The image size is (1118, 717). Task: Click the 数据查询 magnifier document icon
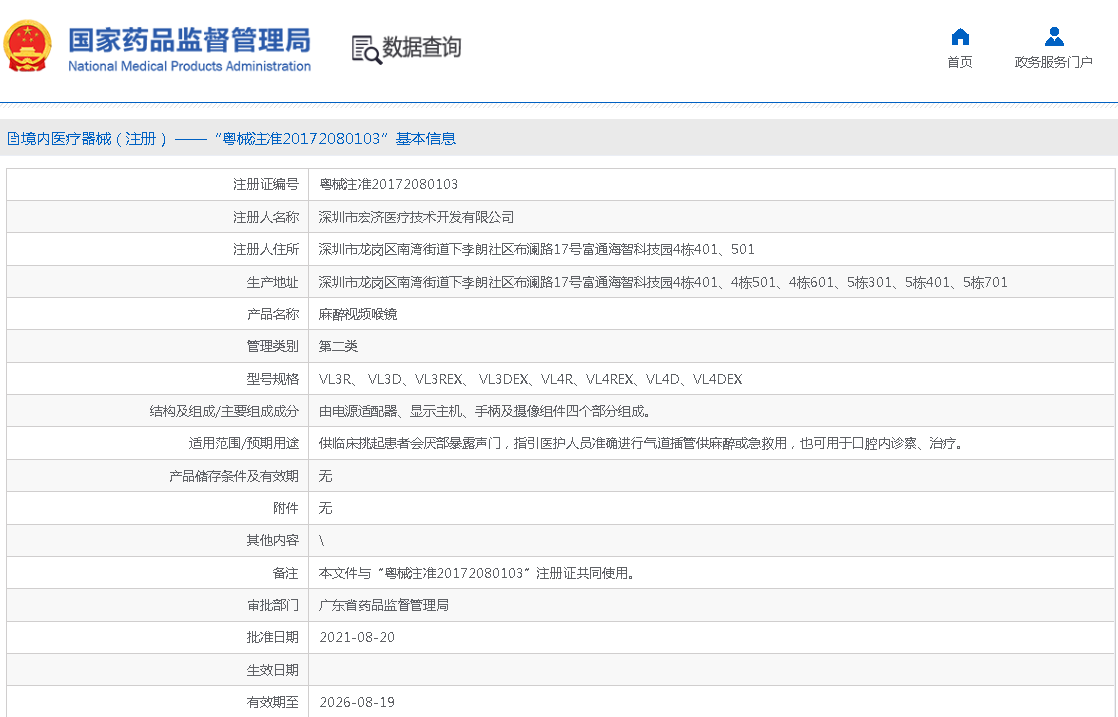(x=366, y=49)
